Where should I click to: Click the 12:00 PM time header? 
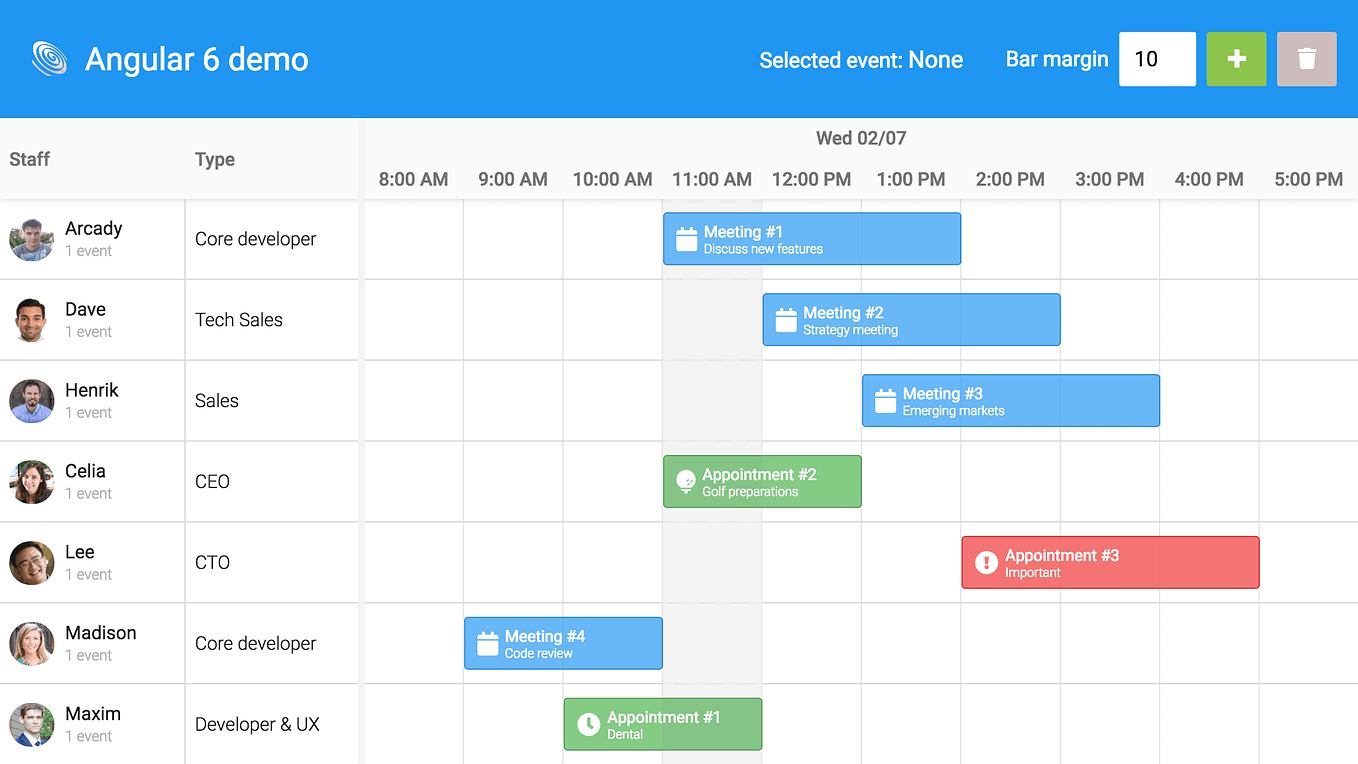pyautogui.click(x=811, y=179)
